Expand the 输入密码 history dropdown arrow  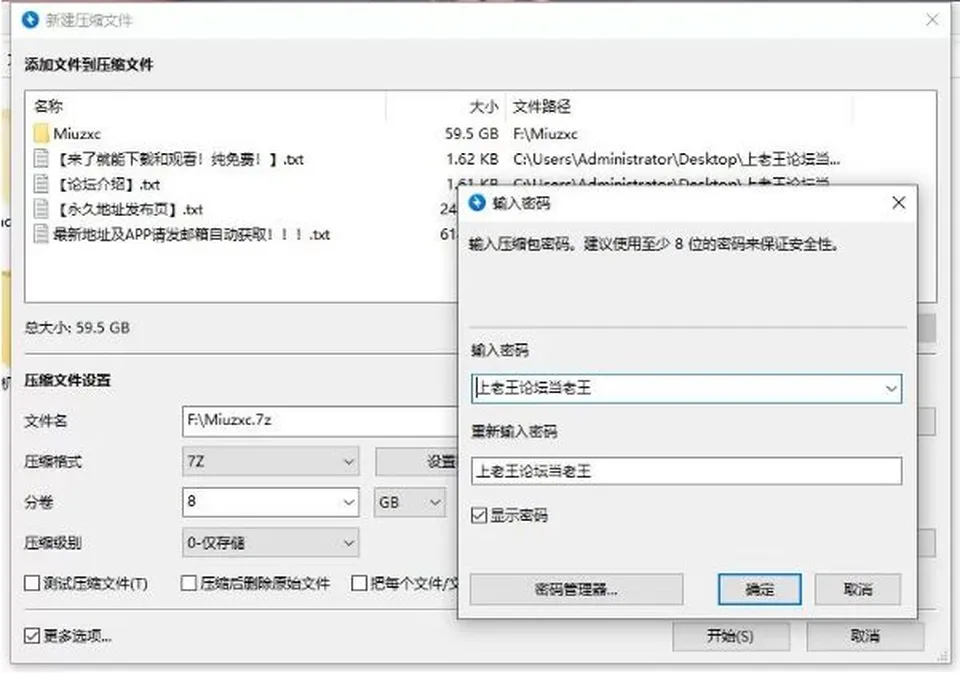(x=891, y=389)
